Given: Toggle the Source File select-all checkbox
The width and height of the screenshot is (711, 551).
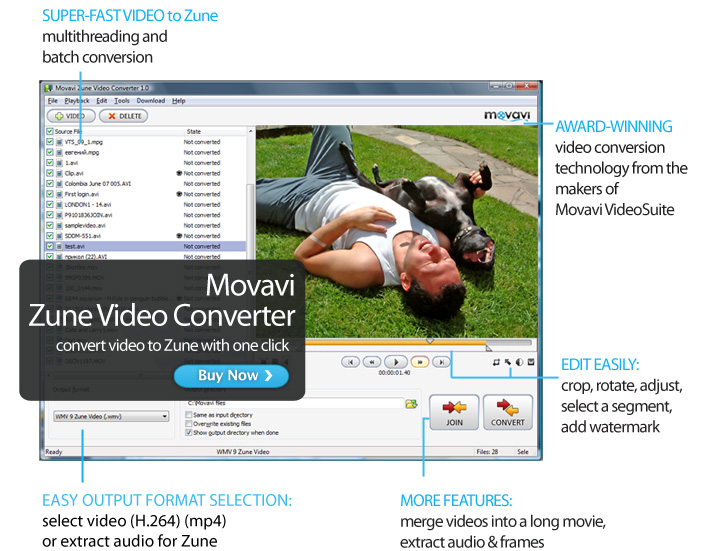Looking at the screenshot, I should 50,132.
